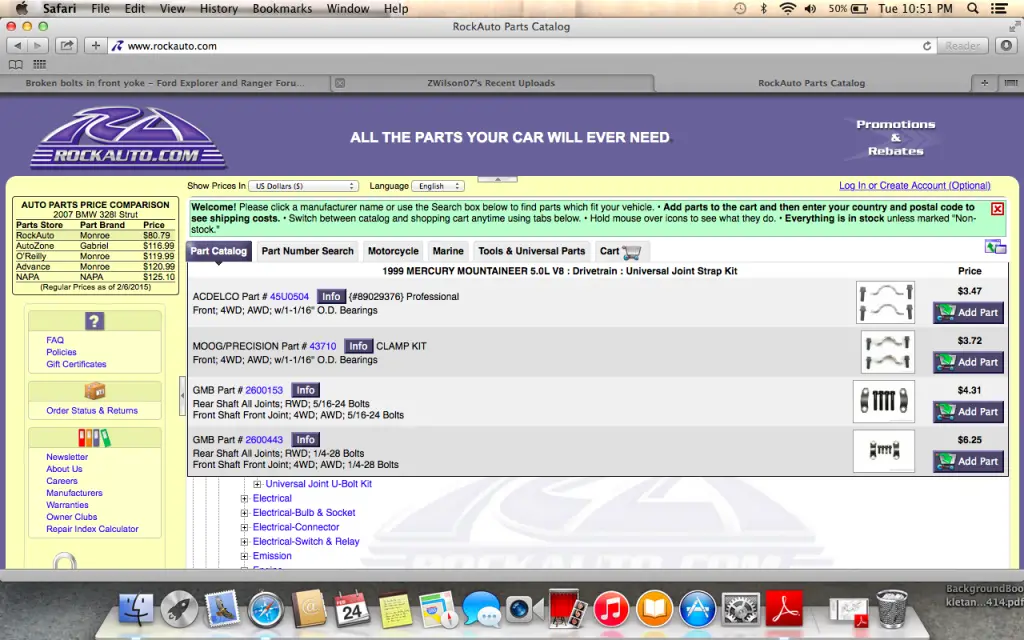Open the App Store dock icon

pos(697,609)
